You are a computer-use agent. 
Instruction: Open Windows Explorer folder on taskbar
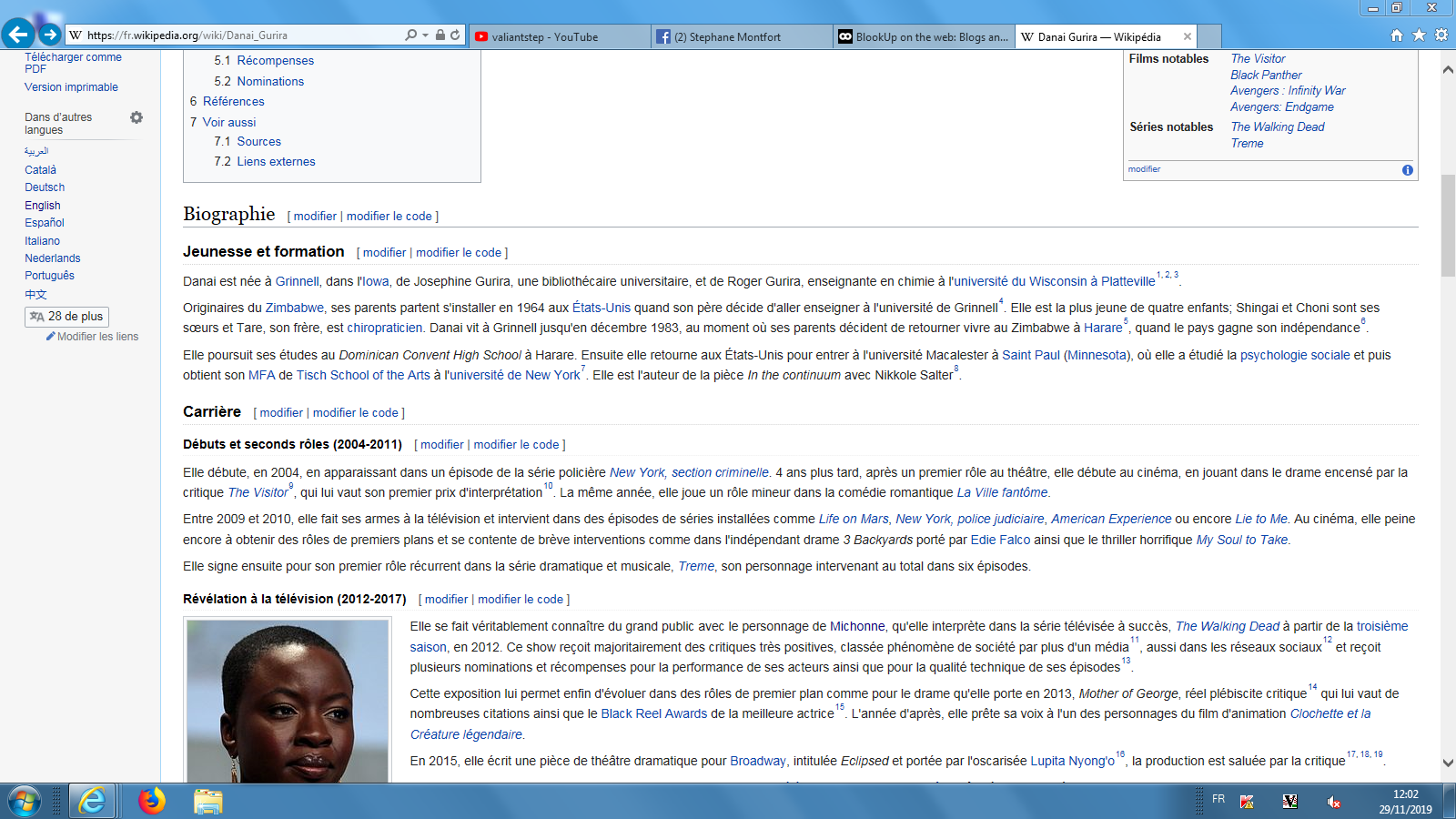pos(207,802)
